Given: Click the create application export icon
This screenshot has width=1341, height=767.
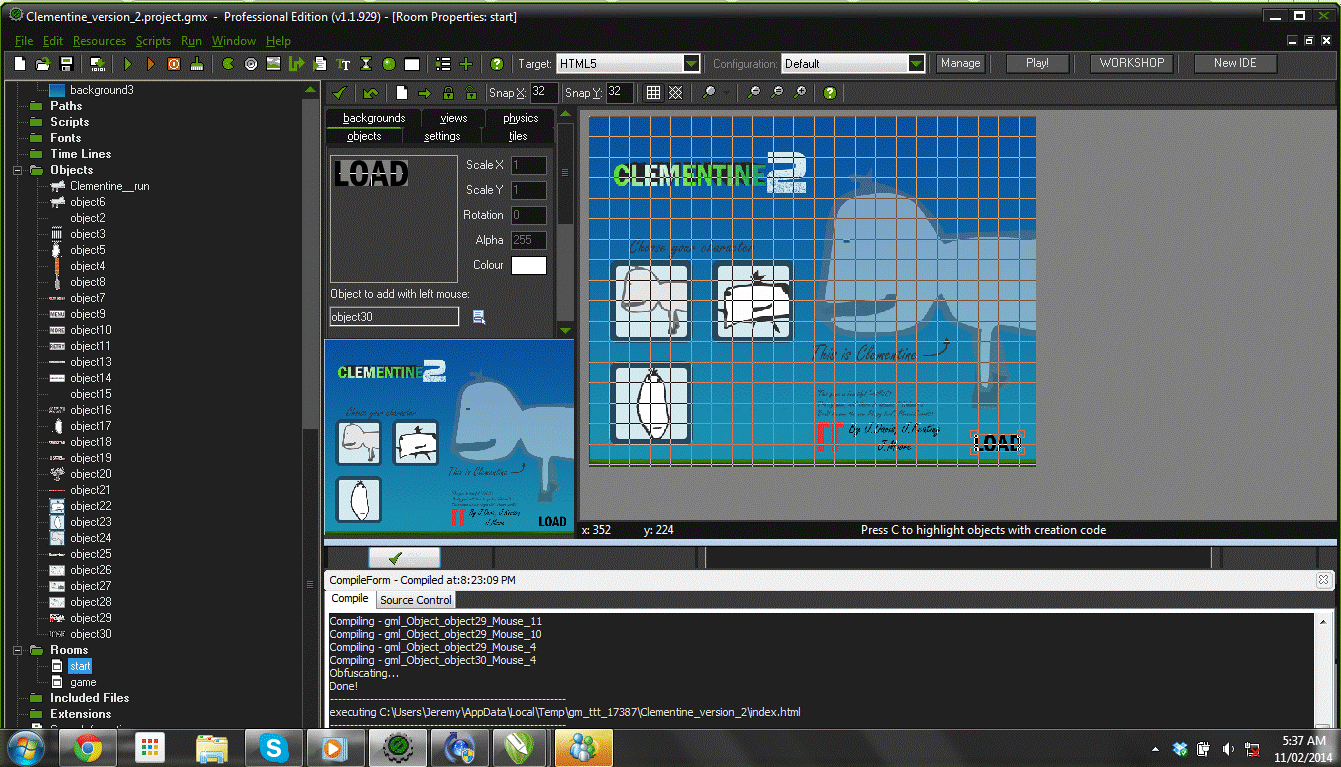Looking at the screenshot, I should coord(97,63).
